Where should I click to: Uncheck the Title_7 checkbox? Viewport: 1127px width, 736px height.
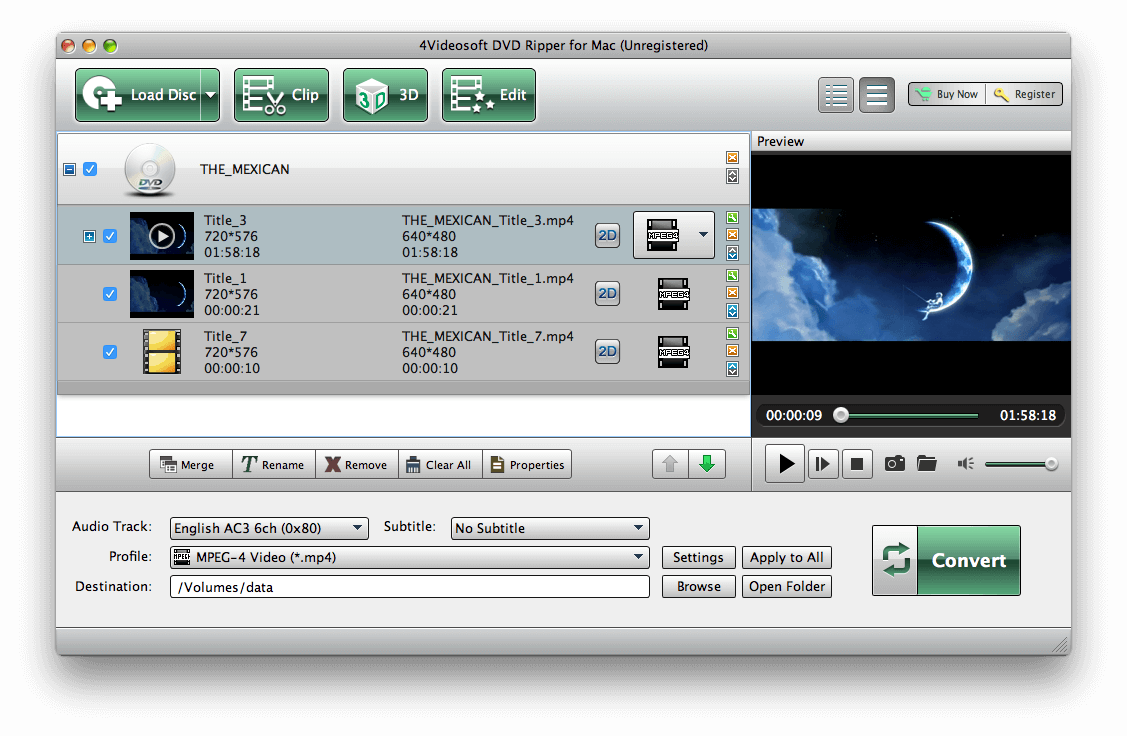(x=110, y=352)
